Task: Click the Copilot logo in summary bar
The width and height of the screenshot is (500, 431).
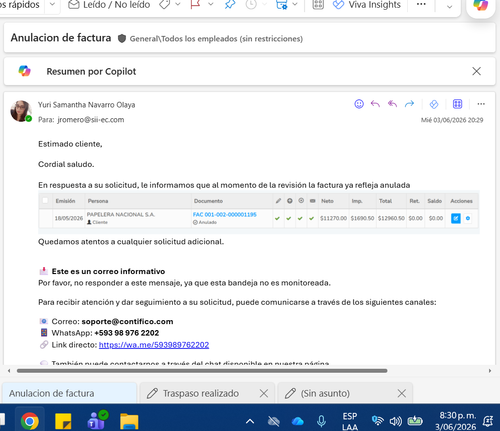Action: click(24, 71)
